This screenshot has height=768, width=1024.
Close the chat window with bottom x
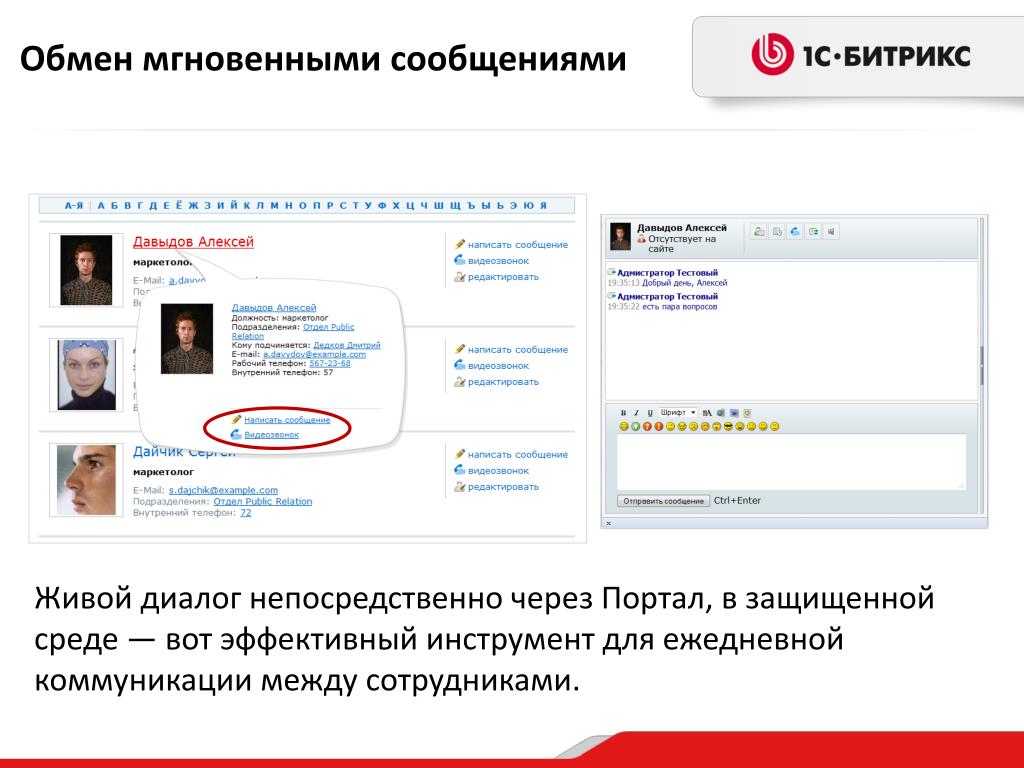[609, 523]
